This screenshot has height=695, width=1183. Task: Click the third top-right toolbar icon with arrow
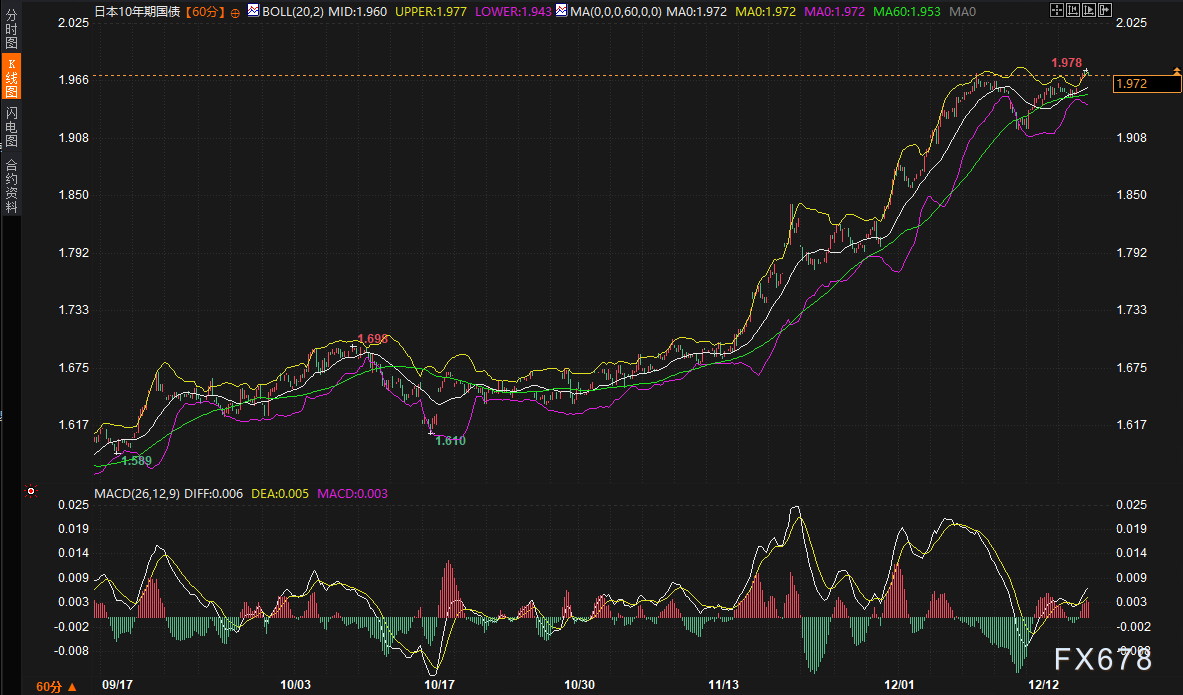[x=1090, y=10]
